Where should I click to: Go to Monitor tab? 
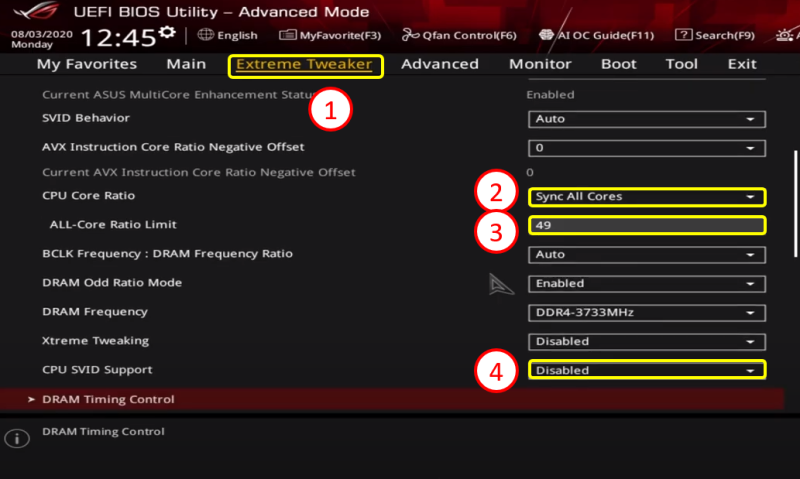[540, 64]
